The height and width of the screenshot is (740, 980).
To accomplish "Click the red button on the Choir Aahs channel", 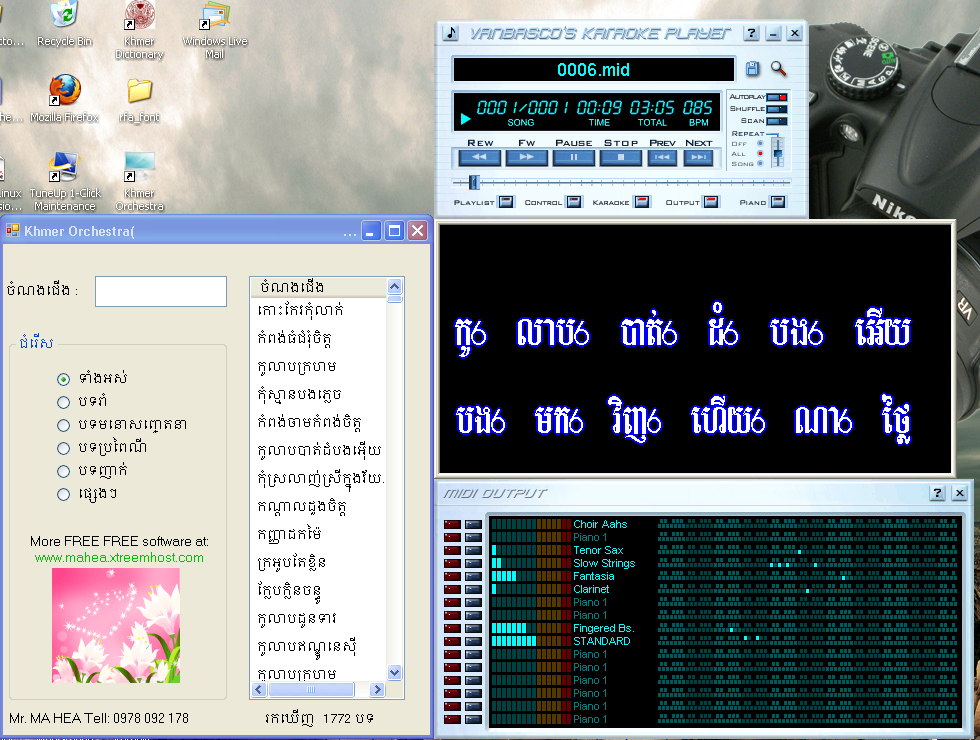I will tap(452, 524).
